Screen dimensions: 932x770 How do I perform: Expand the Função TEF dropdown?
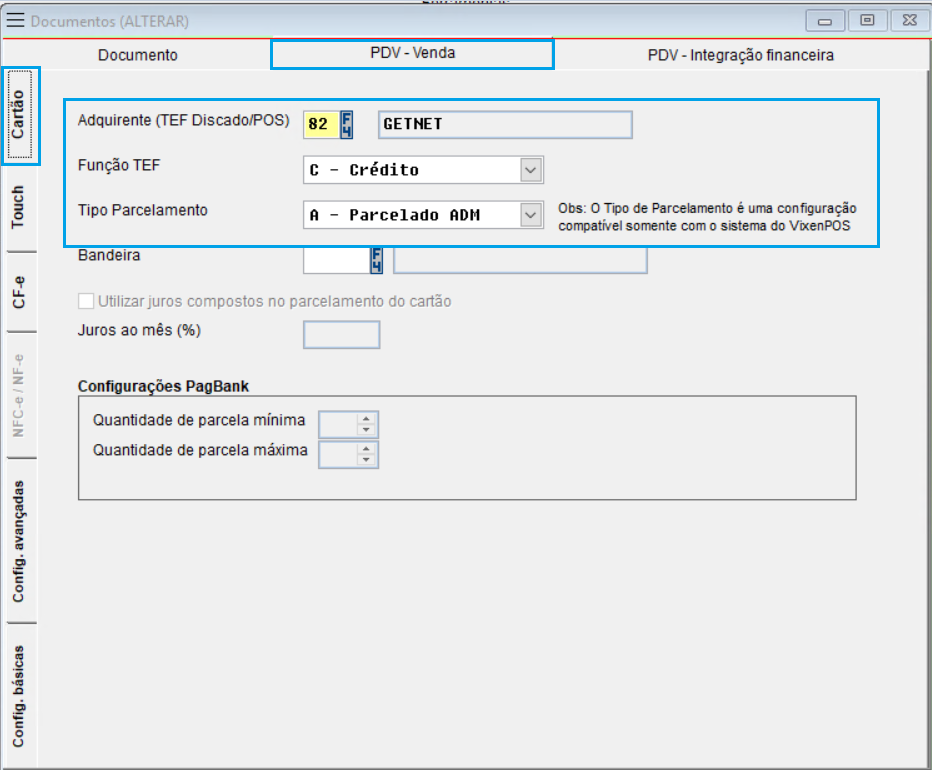pyautogui.click(x=531, y=170)
